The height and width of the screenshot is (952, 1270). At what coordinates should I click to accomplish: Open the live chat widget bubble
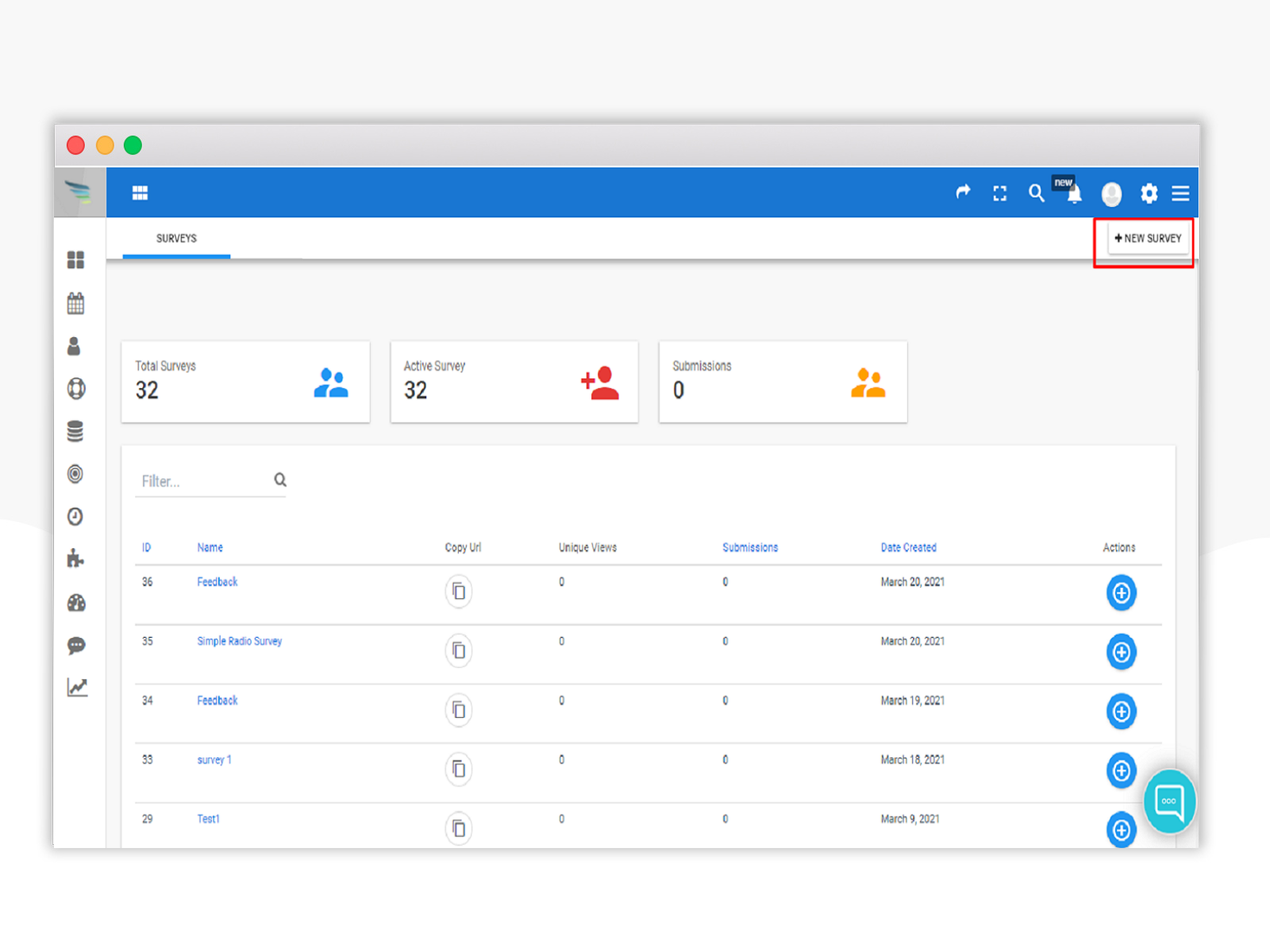click(x=1169, y=801)
